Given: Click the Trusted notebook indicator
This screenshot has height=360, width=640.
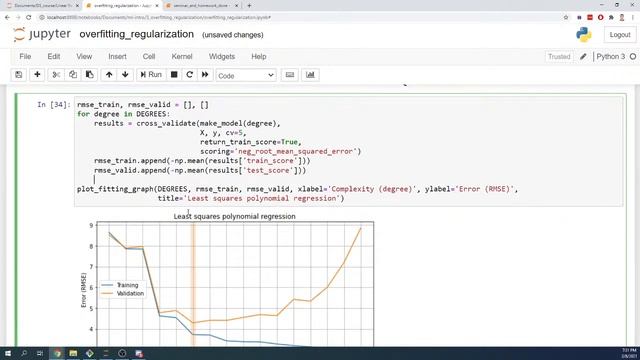Looking at the screenshot, I should (x=559, y=57).
